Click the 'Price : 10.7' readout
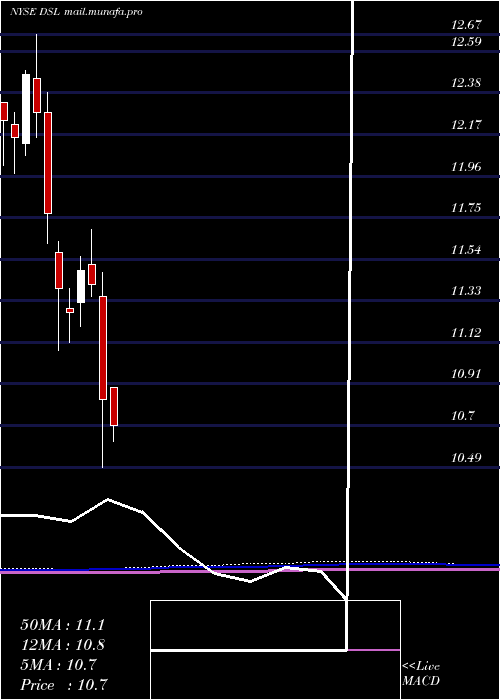Image resolution: width=500 pixels, height=700 pixels. [x=64, y=685]
